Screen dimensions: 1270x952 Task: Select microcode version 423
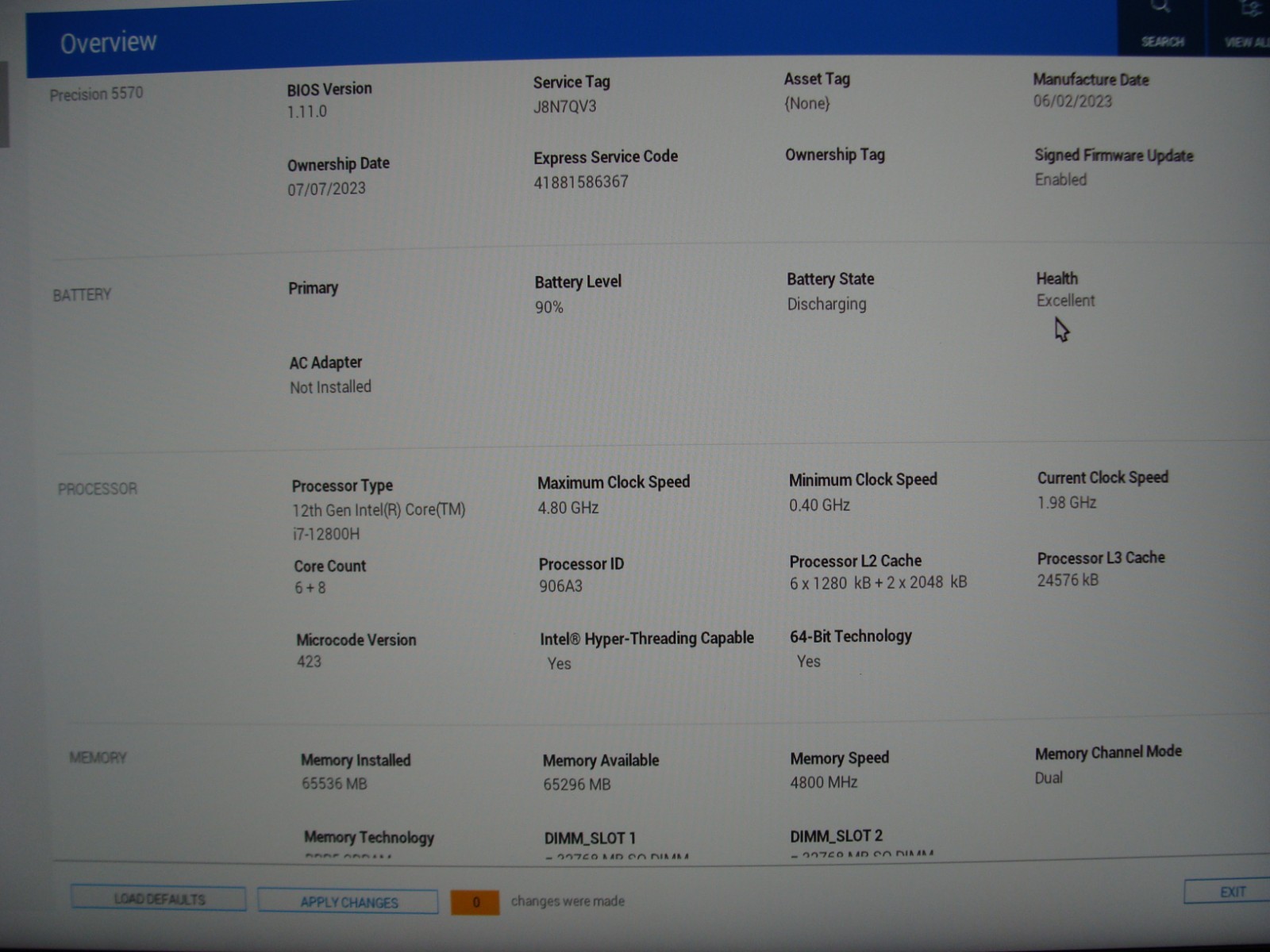(x=310, y=662)
